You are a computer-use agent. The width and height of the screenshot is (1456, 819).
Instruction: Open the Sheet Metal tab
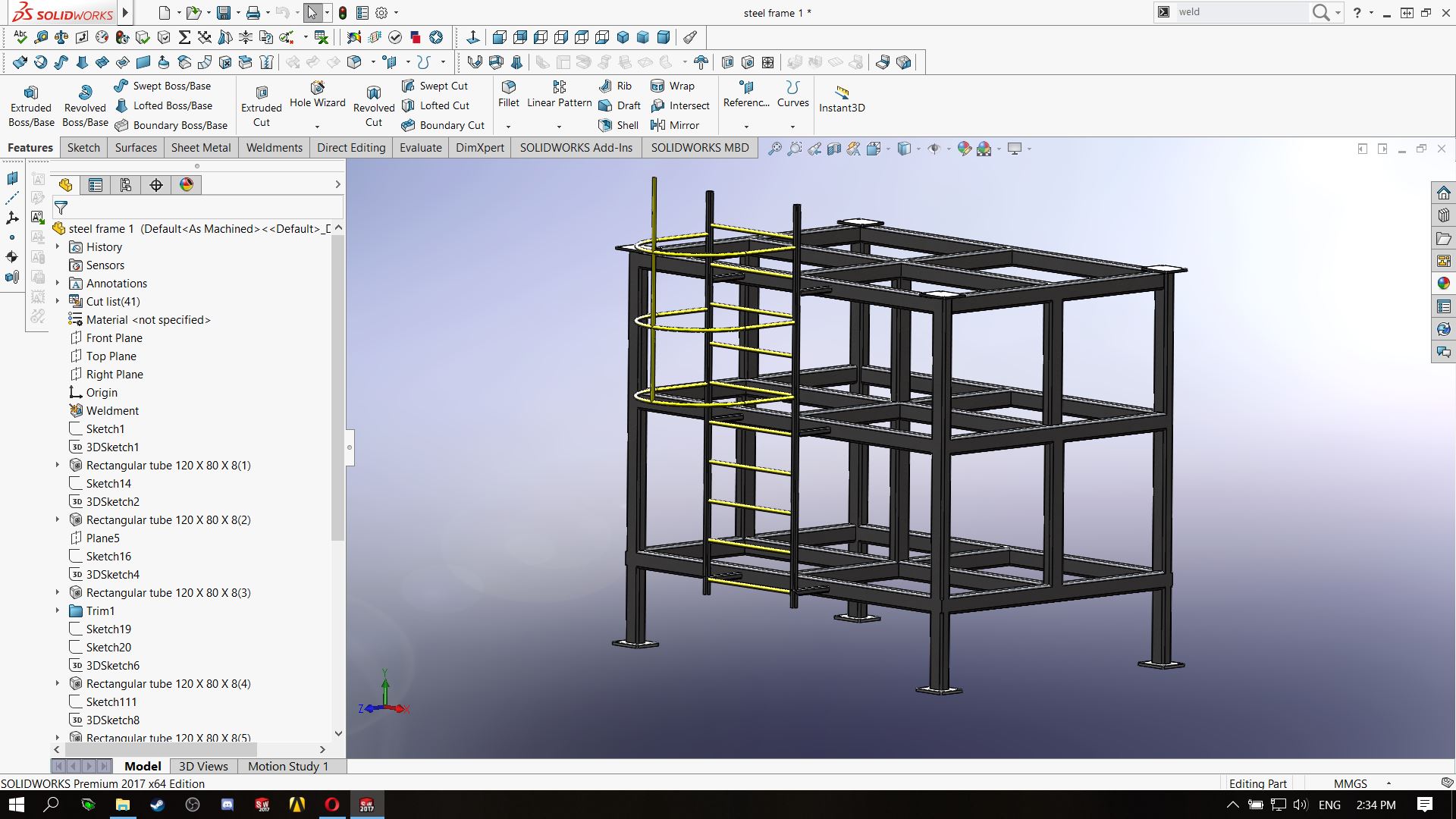201,148
